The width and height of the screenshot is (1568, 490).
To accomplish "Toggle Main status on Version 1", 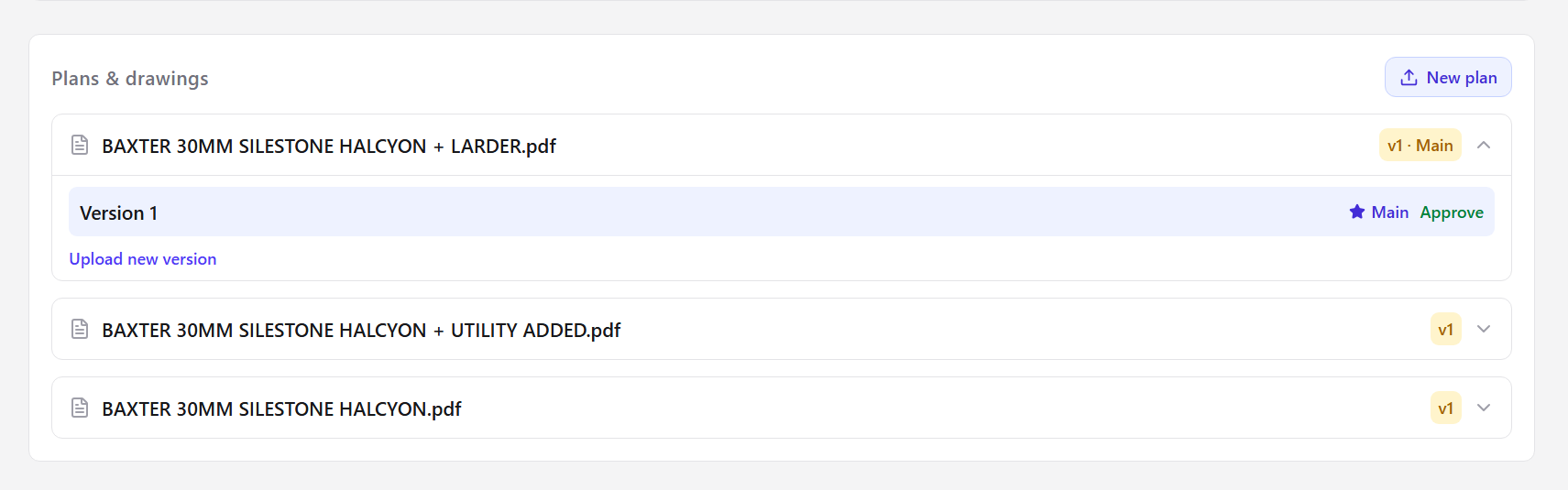I will [x=1379, y=212].
